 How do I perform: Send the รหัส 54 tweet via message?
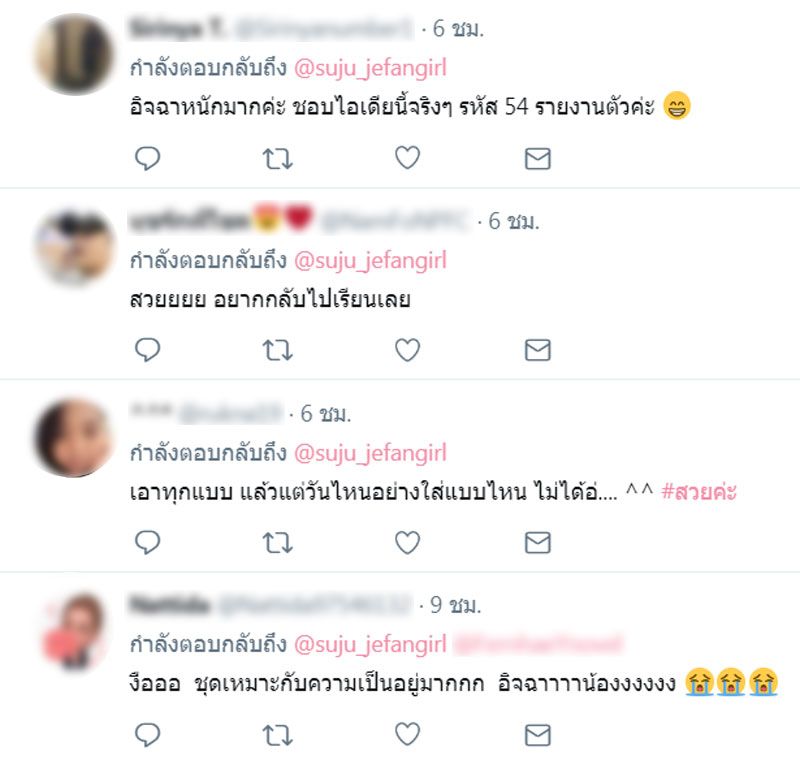pyautogui.click(x=538, y=159)
